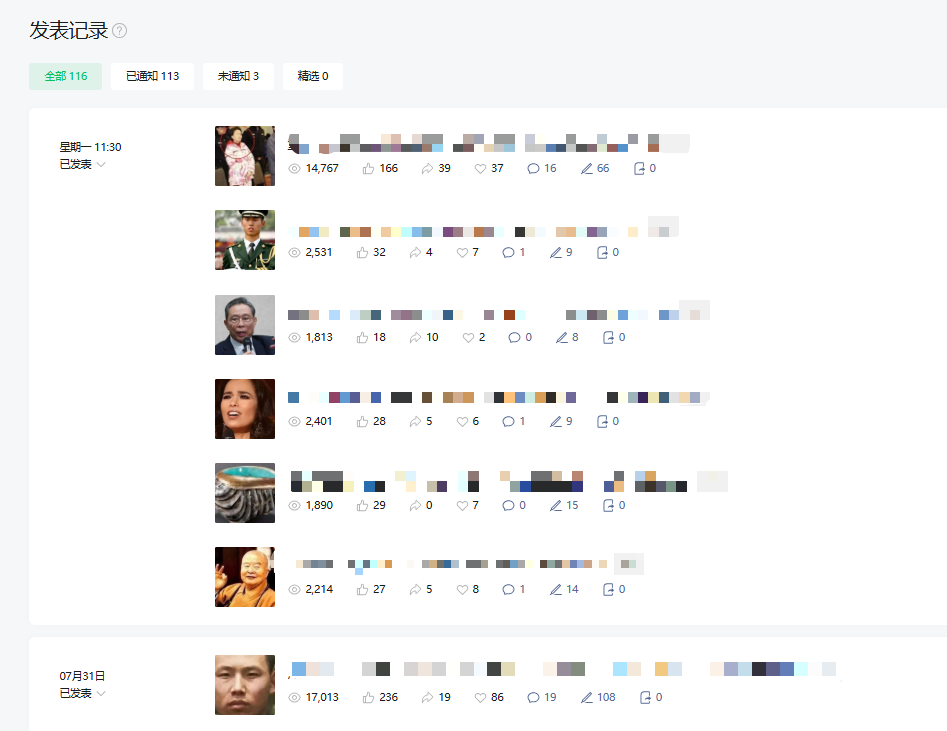The width and height of the screenshot is (947, 731).
Task: Click the thumbs-up icon with 236 likes
Action: point(368,698)
